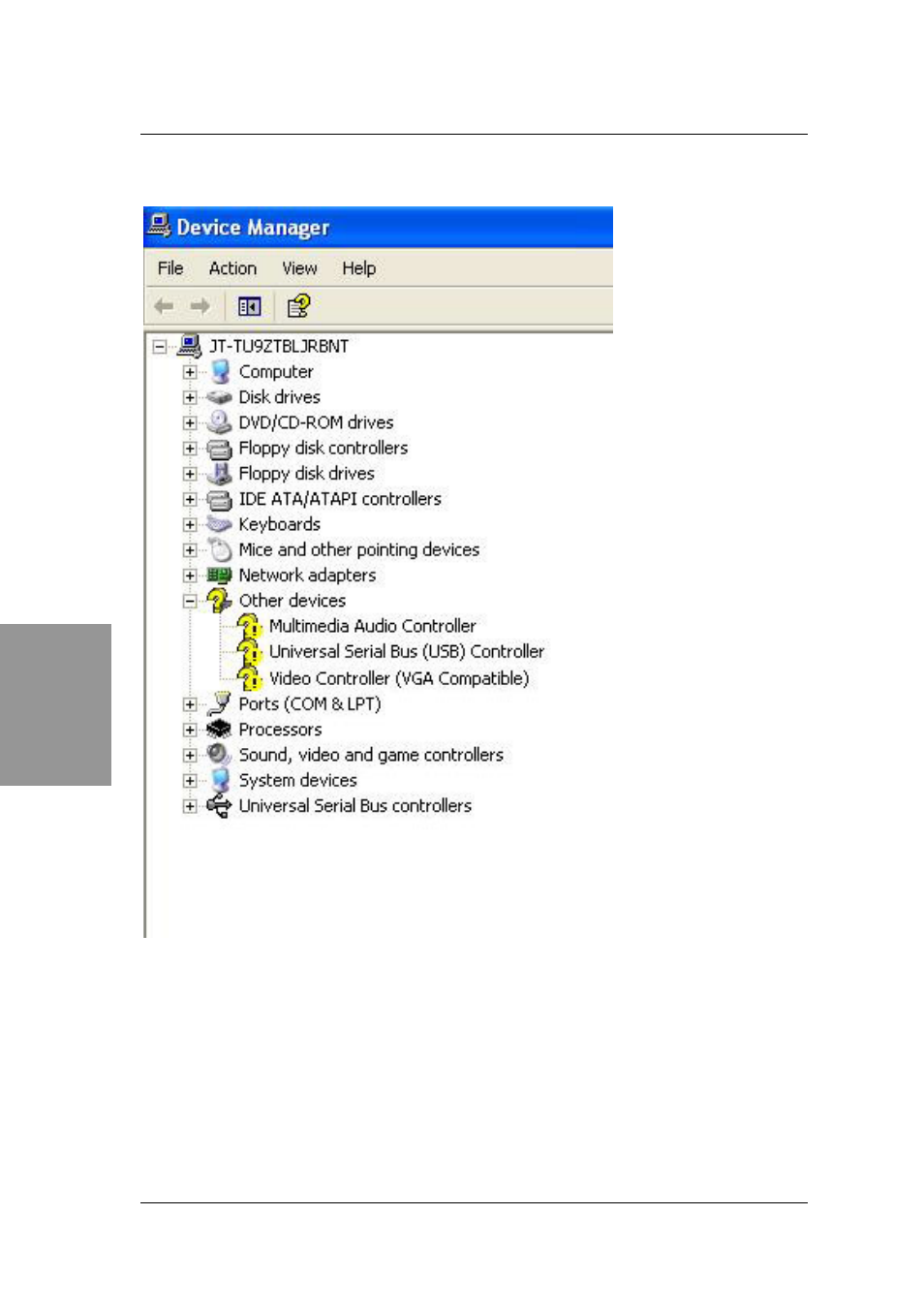Click the Floppy disk controllers icon
The width and height of the screenshot is (924, 1308).
point(220,448)
